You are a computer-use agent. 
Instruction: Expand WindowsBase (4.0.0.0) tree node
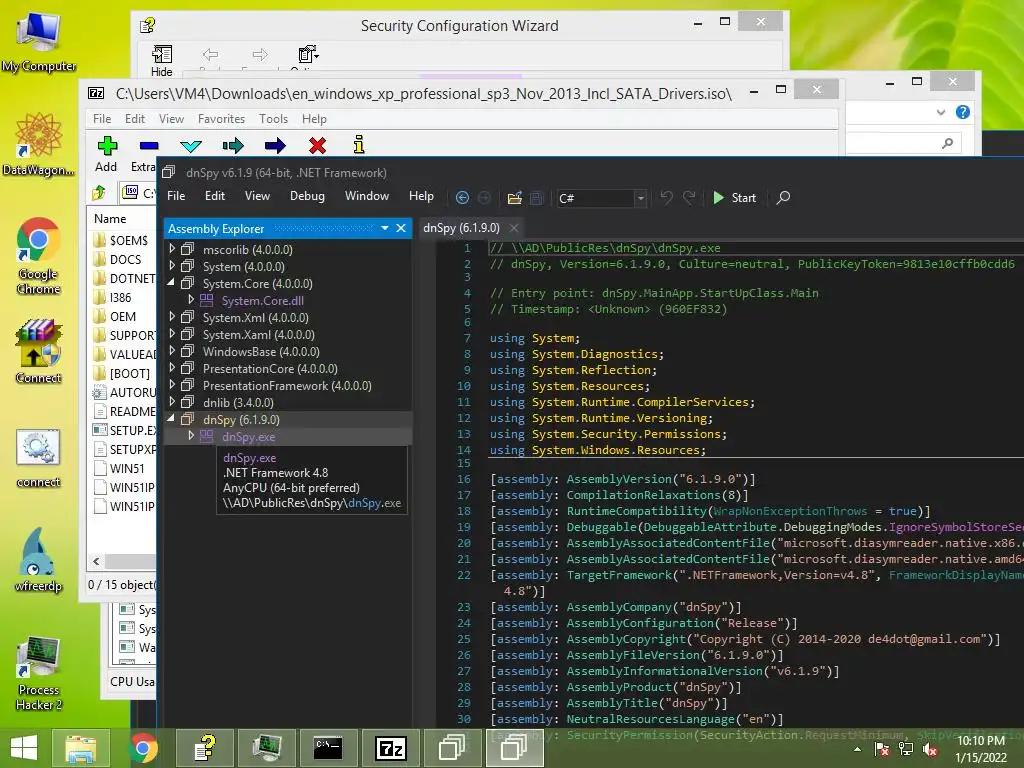click(172, 351)
